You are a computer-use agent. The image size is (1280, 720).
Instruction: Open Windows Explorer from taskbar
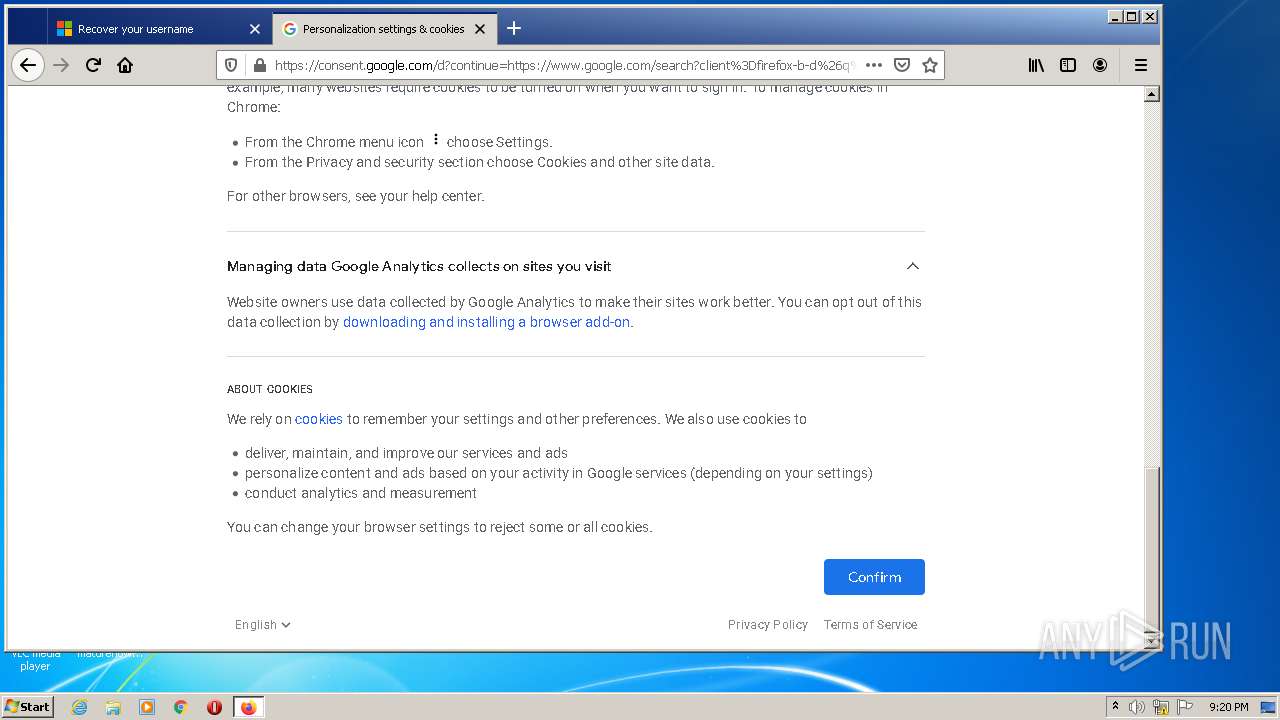pos(113,707)
